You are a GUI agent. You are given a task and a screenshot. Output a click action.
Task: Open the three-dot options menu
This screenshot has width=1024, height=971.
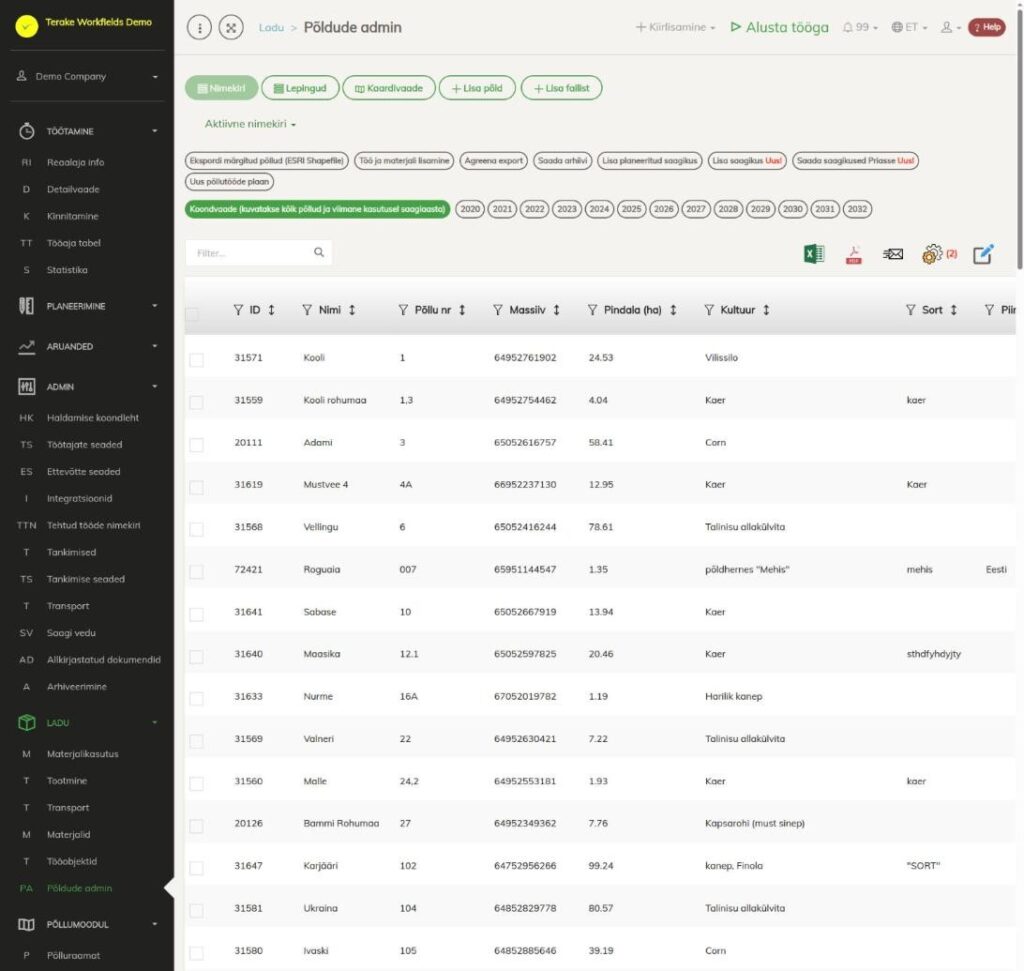point(199,27)
